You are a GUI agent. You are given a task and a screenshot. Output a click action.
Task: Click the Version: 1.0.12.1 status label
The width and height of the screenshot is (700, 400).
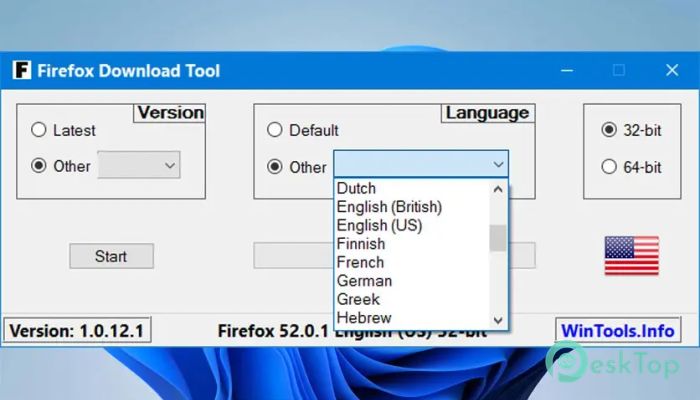pyautogui.click(x=77, y=331)
